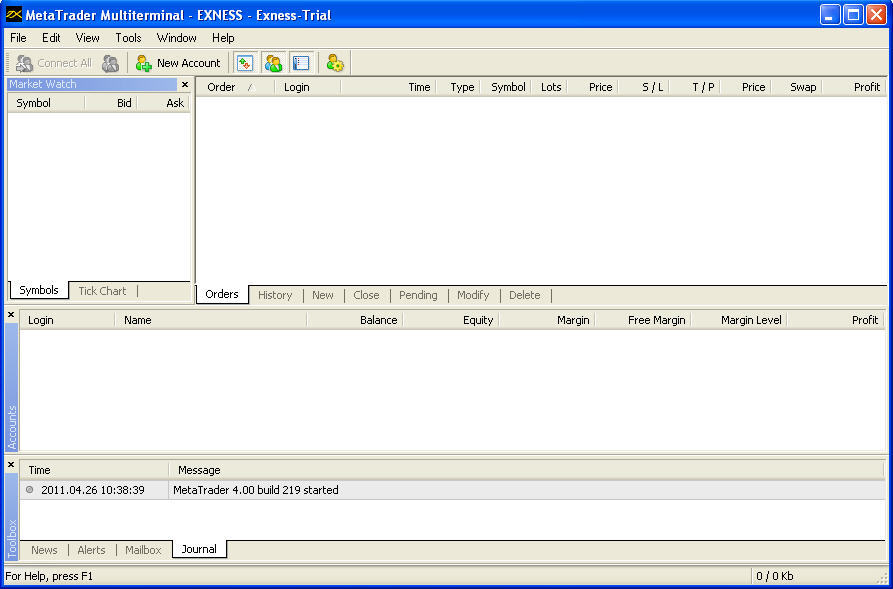Open account options gear icon

pos(335,63)
